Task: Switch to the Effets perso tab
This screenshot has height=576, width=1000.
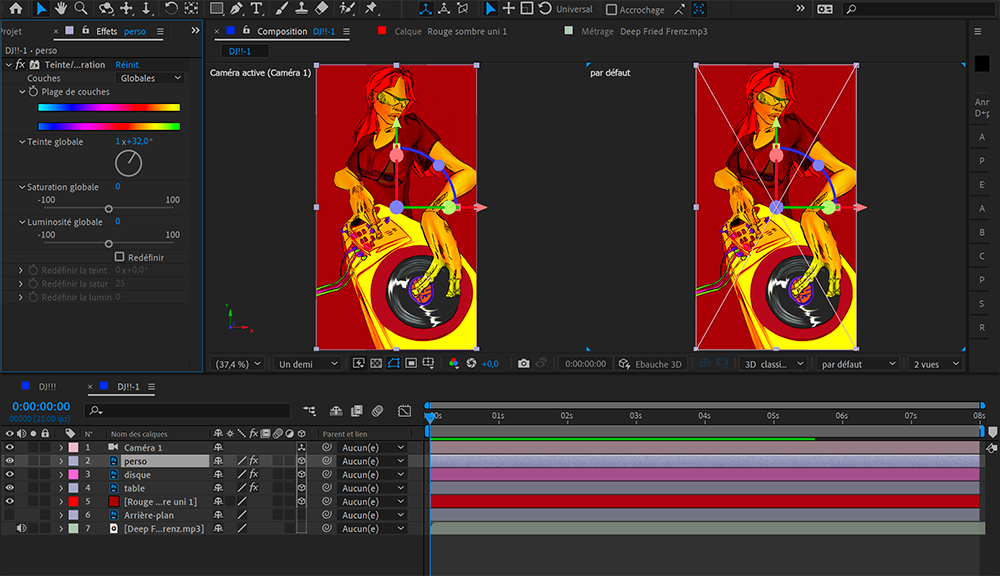Action: pyautogui.click(x=121, y=31)
